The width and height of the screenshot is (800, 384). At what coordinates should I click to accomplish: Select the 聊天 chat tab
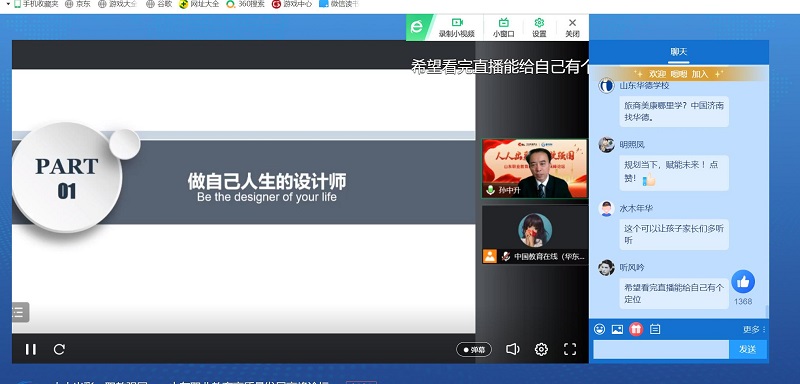coord(679,52)
